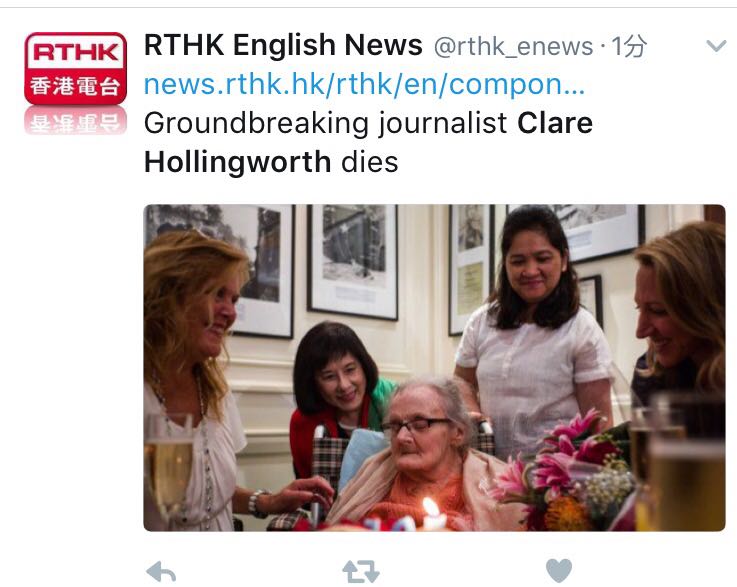Select the bold word Hollingworth
737x587 pixels.
[237, 162]
